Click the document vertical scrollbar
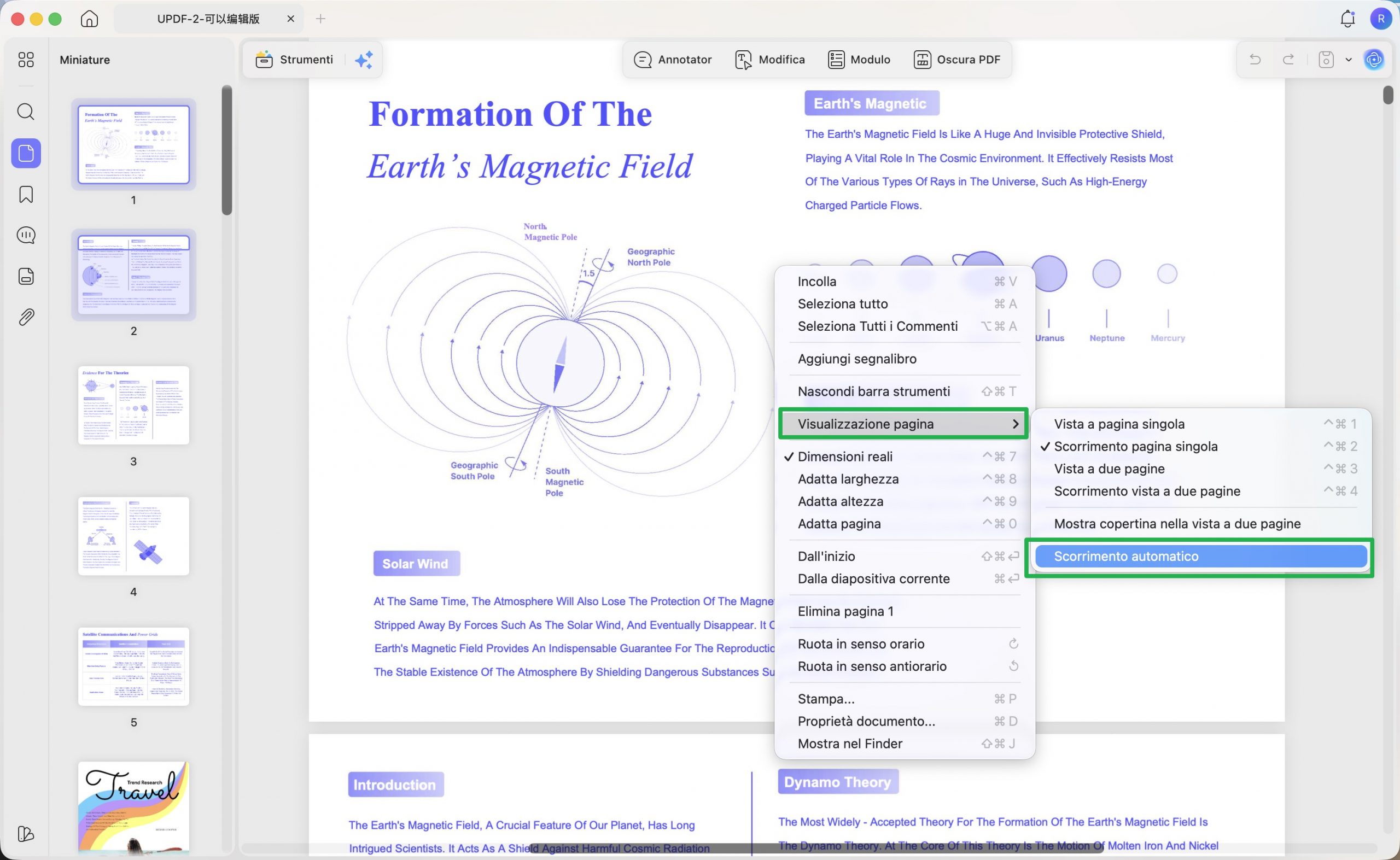The width and height of the screenshot is (1400, 860). tap(1387, 95)
